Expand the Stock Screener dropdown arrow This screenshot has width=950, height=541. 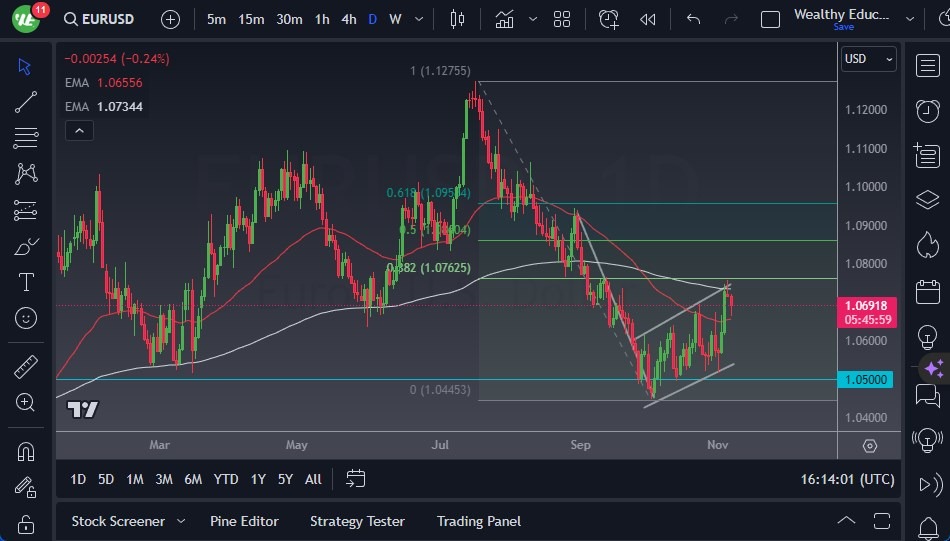[181, 521]
